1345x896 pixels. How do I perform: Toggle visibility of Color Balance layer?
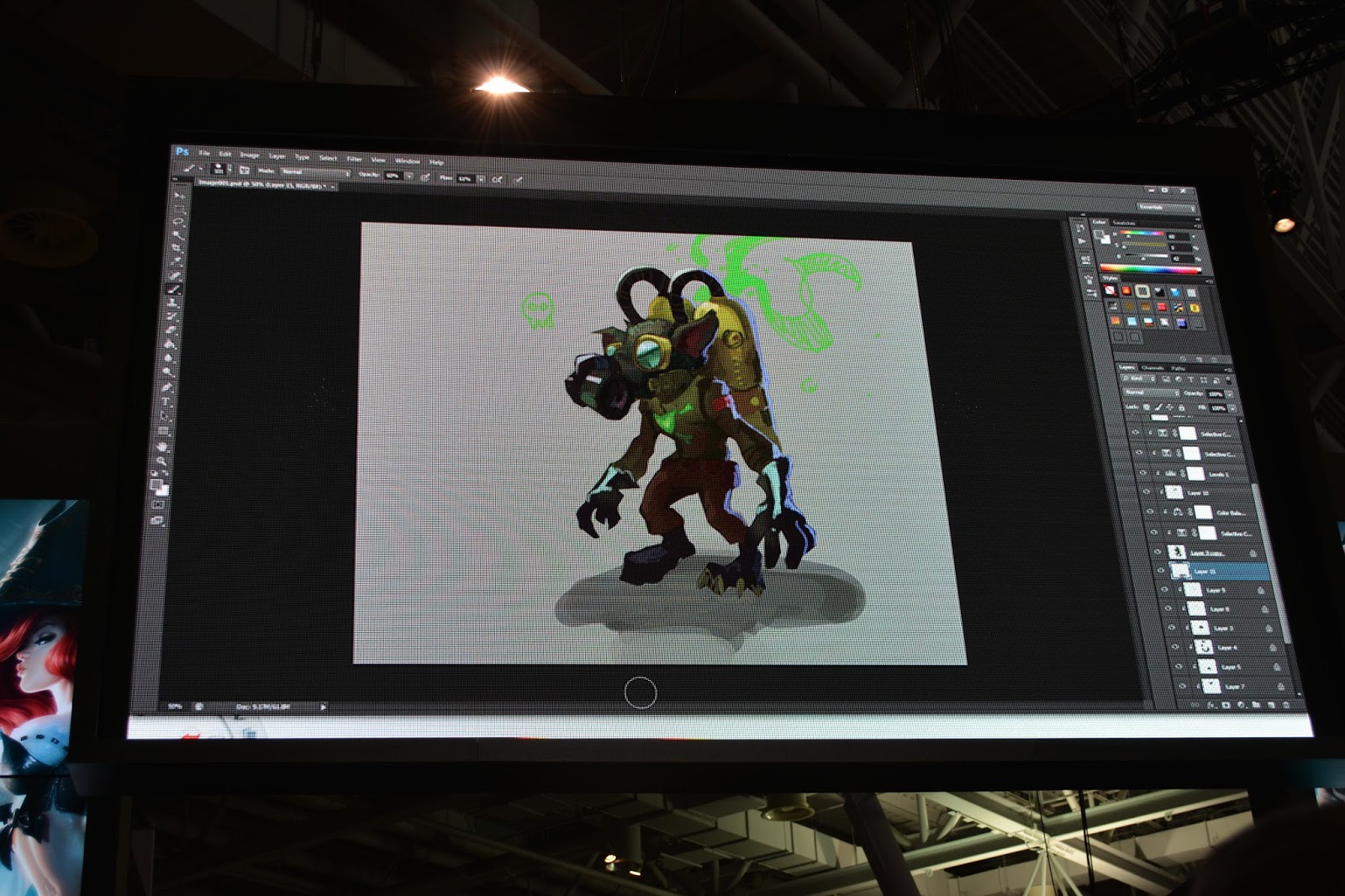1149,512
